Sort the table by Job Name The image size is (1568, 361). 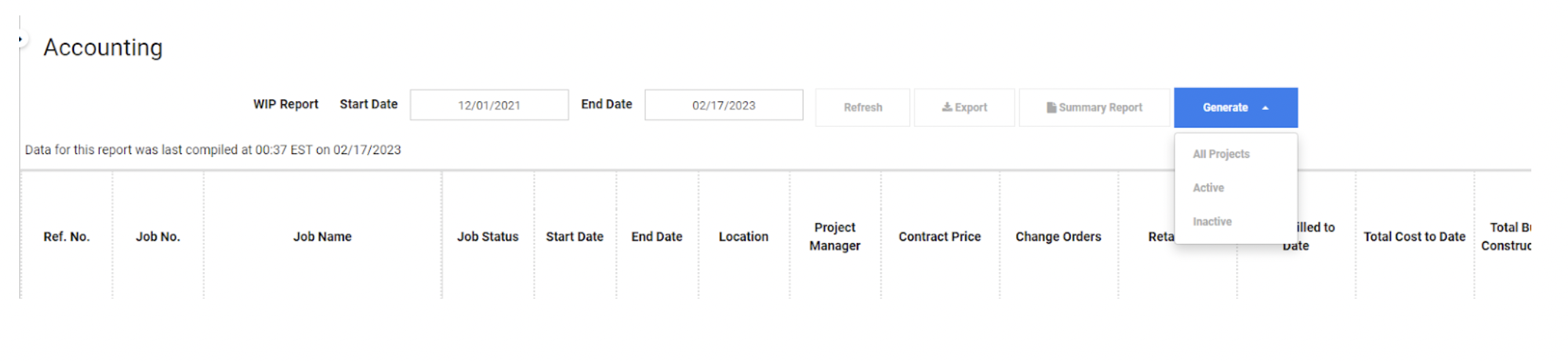tap(322, 236)
